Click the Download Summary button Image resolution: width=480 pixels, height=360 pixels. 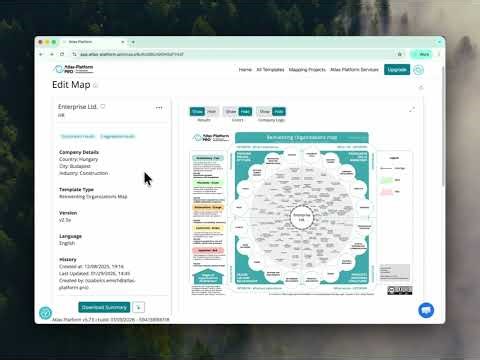(x=104, y=307)
